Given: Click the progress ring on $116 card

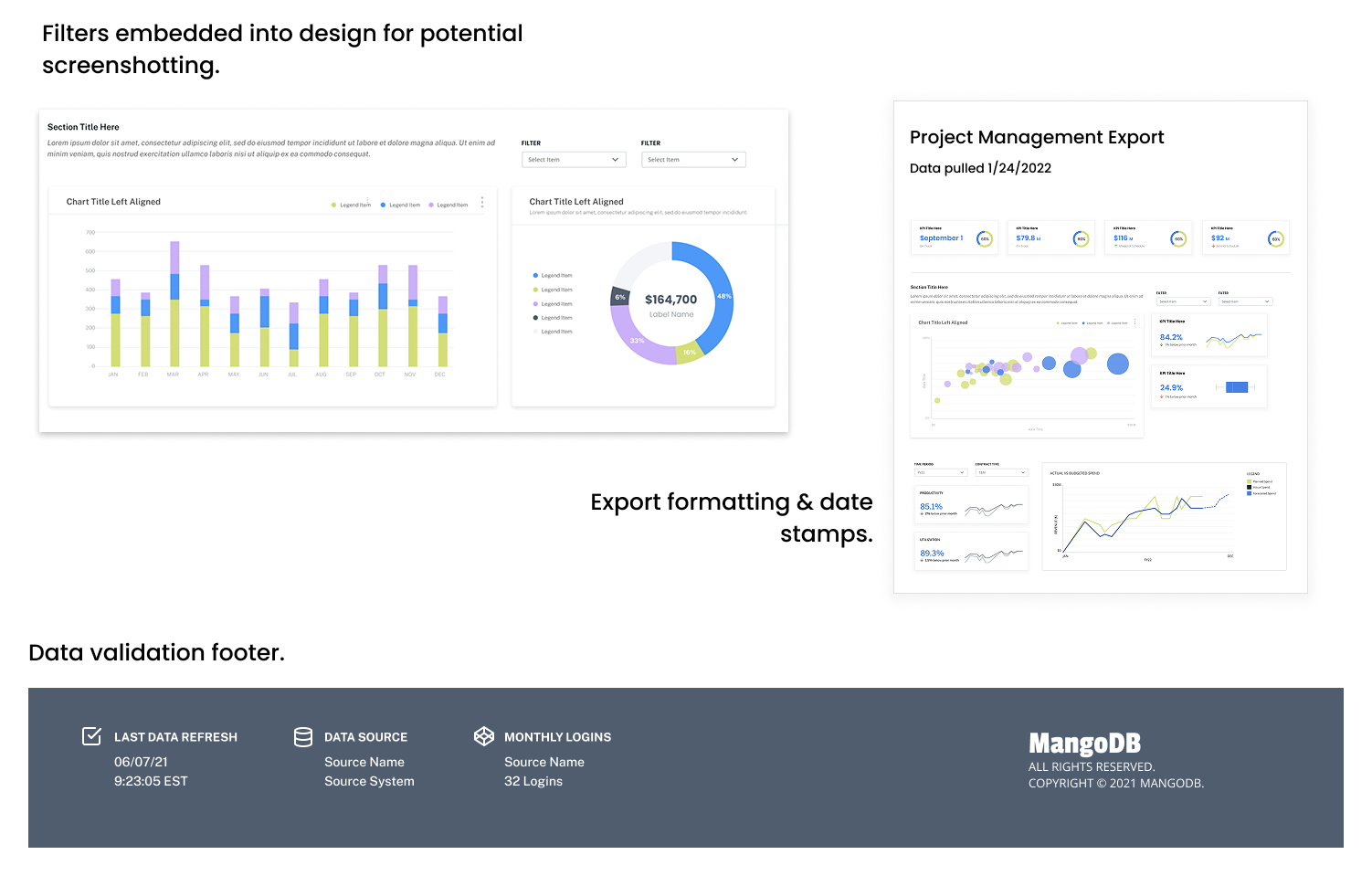Looking at the screenshot, I should point(1178,238).
